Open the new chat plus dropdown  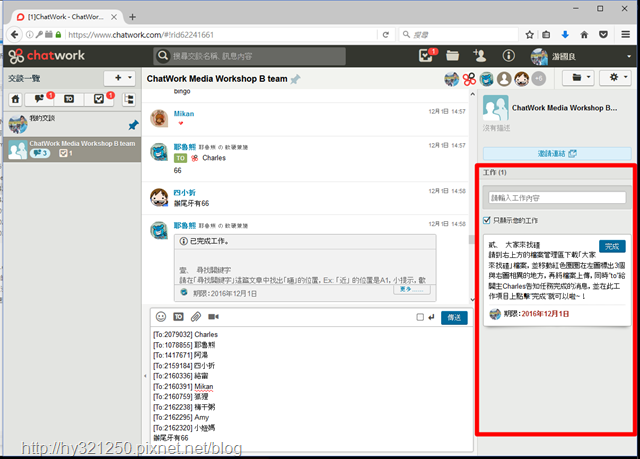[119, 78]
